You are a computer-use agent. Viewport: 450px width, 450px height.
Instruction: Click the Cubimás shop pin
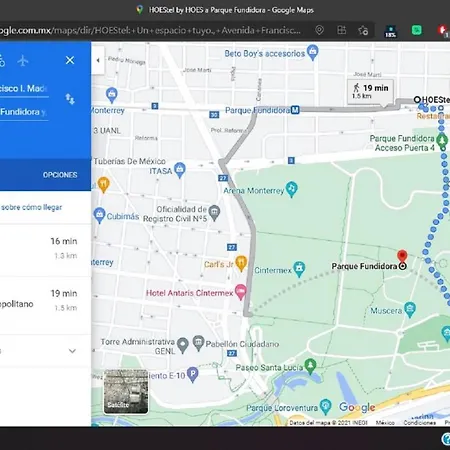(x=99, y=215)
